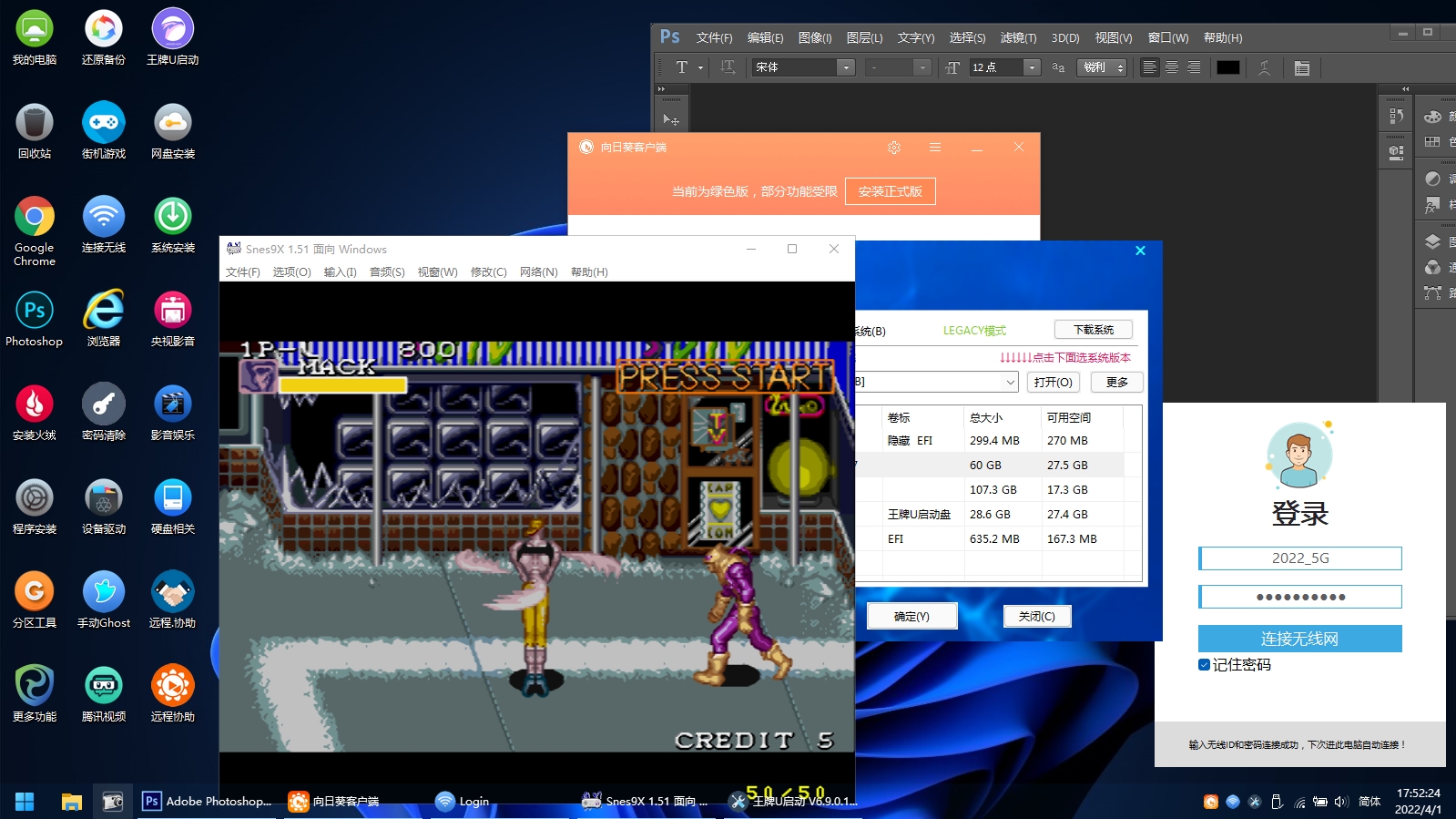
Task: Open 分区工具 desktop icon
Action: pos(34,600)
